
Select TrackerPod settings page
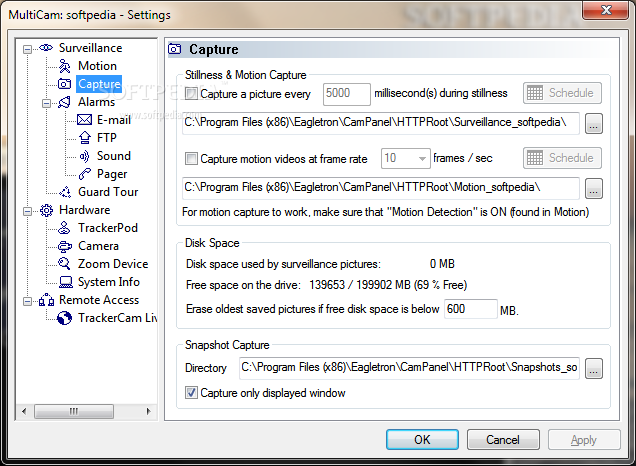point(108,228)
